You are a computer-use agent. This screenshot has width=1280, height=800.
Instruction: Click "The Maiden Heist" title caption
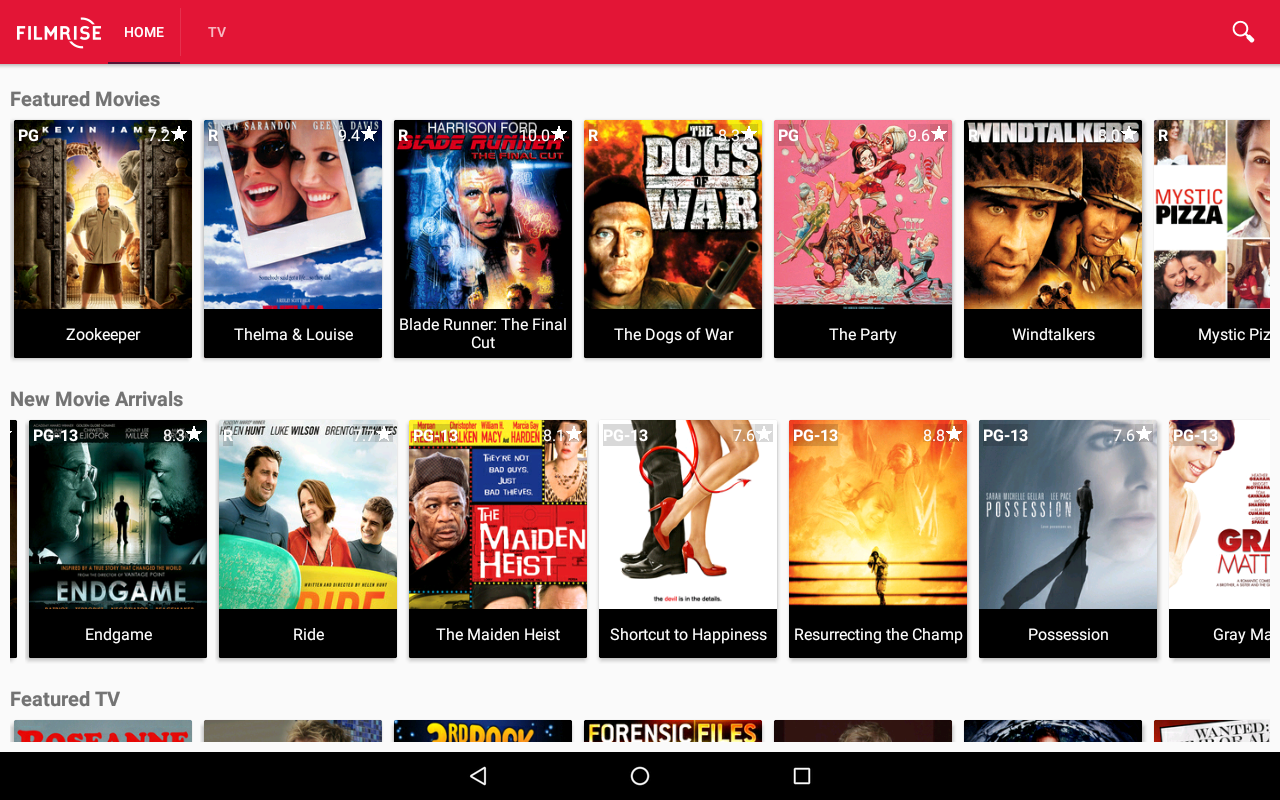[x=498, y=634]
